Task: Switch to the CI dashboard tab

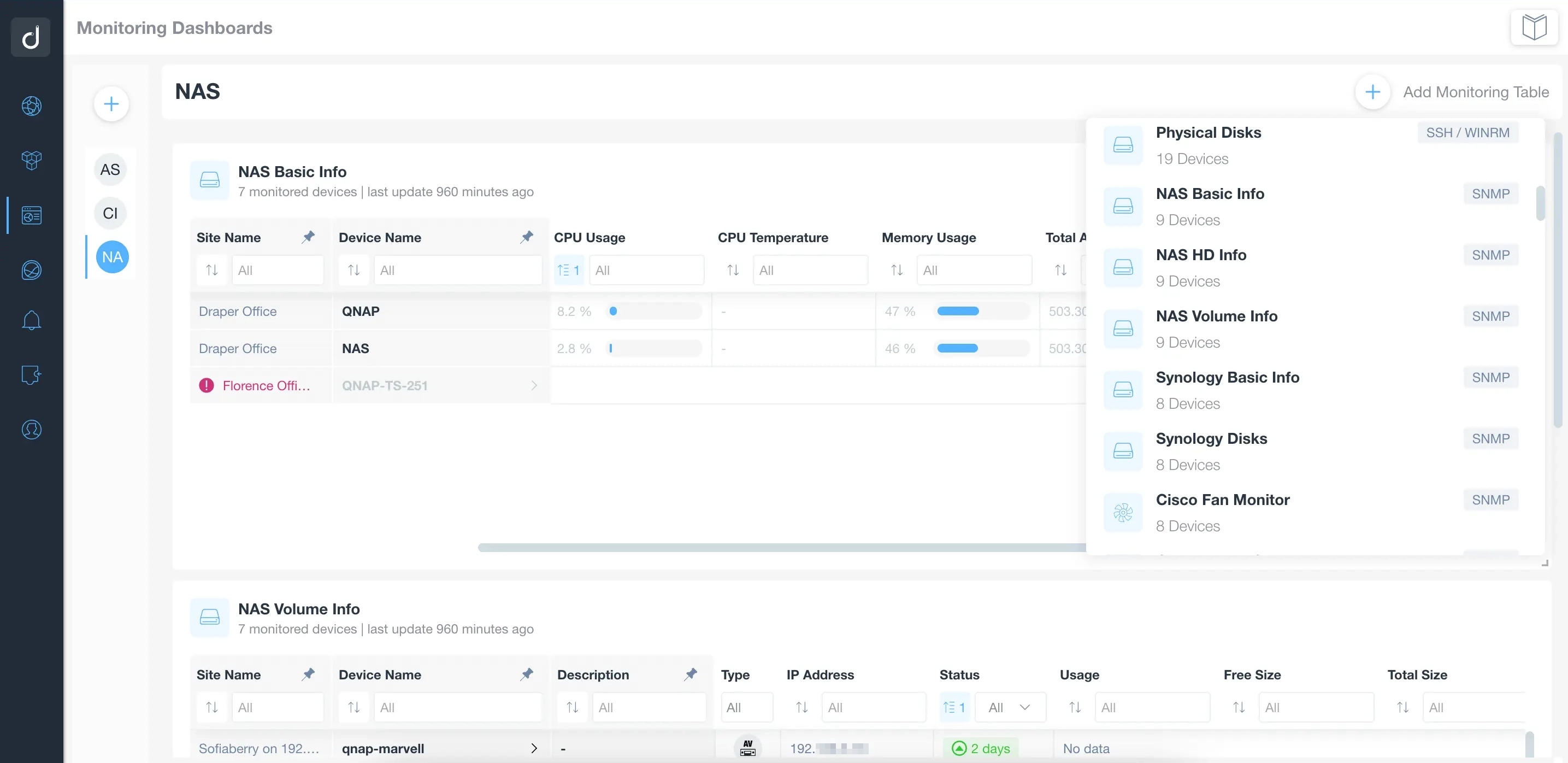Action: (110, 213)
